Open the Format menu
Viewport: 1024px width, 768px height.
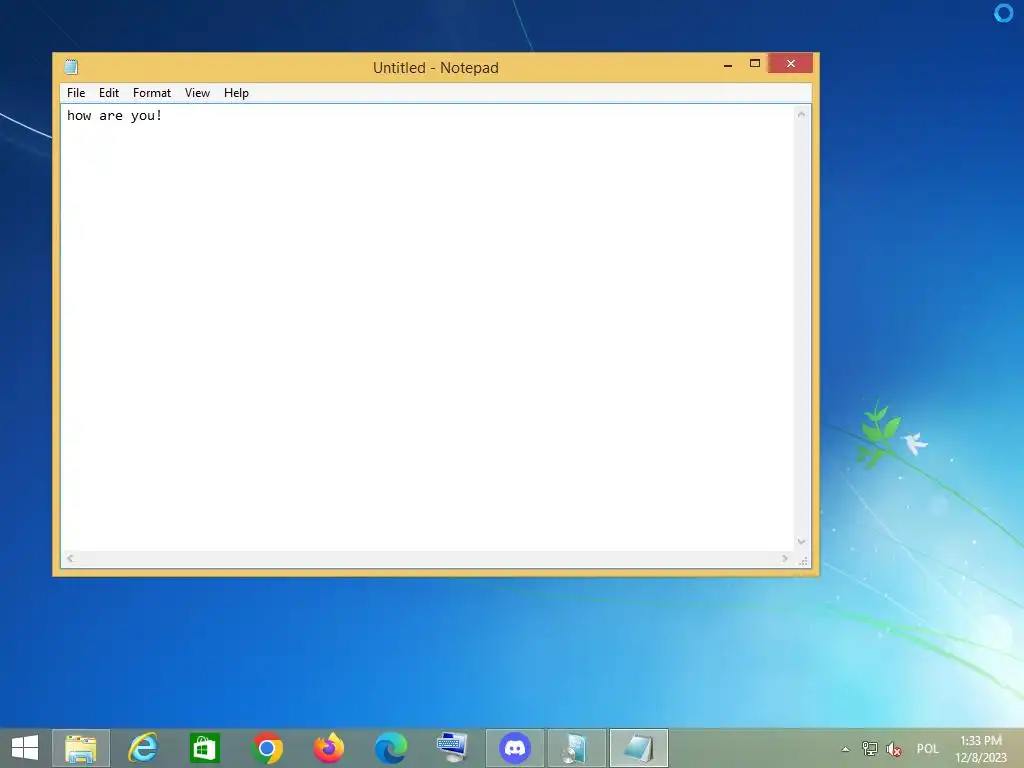click(x=152, y=93)
